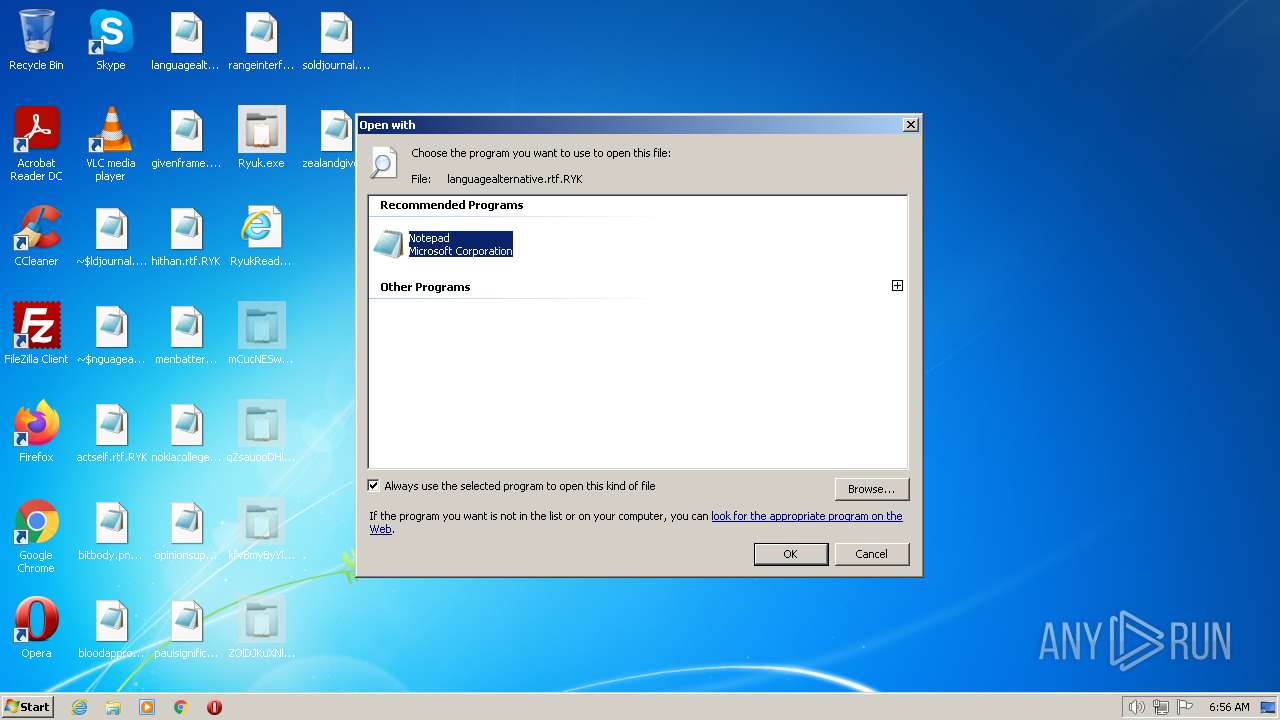This screenshot has width=1280, height=720.
Task: Close the Open with dialog
Action: (910, 125)
